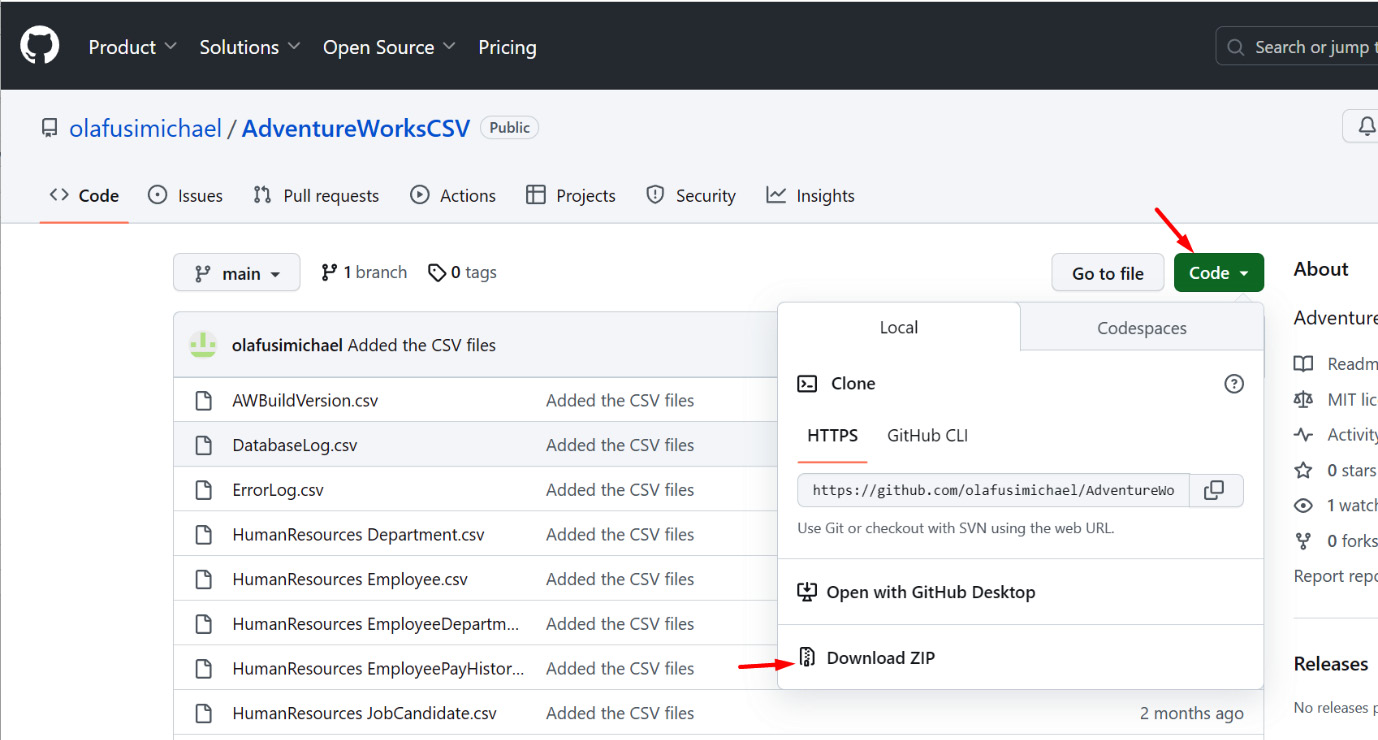Open HumanResources Employee.csv file

[350, 579]
